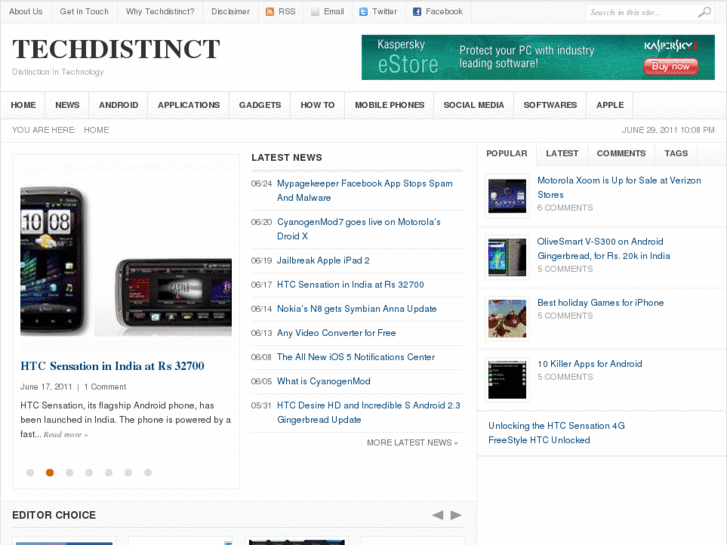This screenshot has height=545, width=727.
Task: Select the third slider pagination dot
Action: (x=70, y=473)
